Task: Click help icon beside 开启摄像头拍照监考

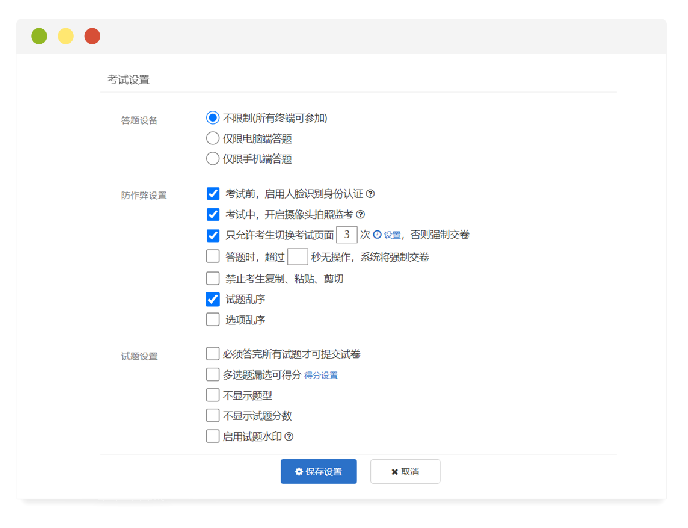Action: pos(360,214)
